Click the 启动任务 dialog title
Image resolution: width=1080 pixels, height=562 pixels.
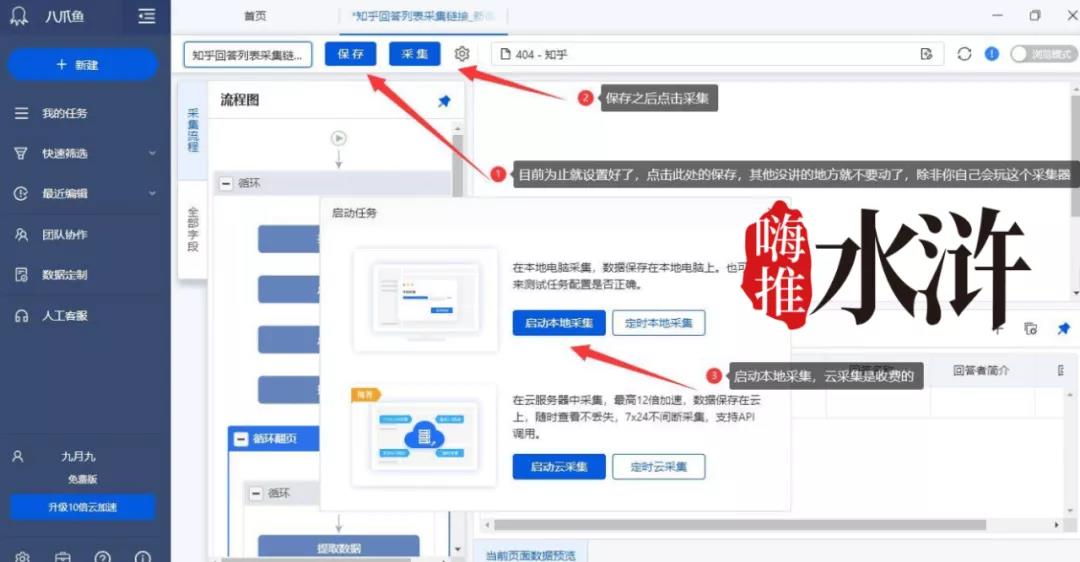pyautogui.click(x=355, y=213)
